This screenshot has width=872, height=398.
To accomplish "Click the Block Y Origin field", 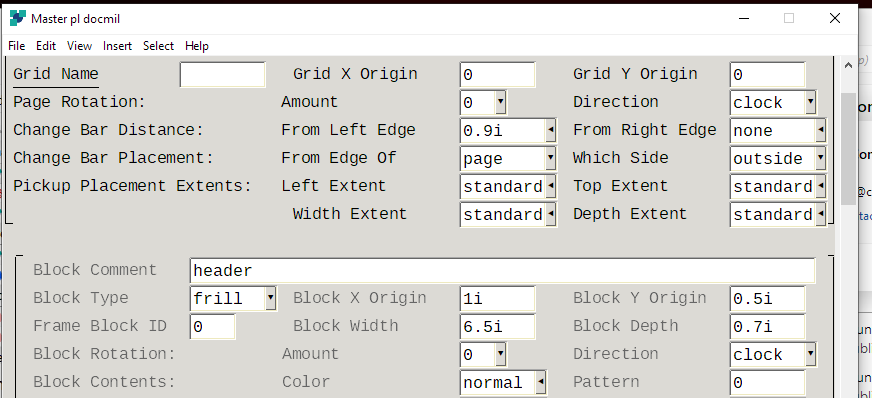I will (767, 298).
